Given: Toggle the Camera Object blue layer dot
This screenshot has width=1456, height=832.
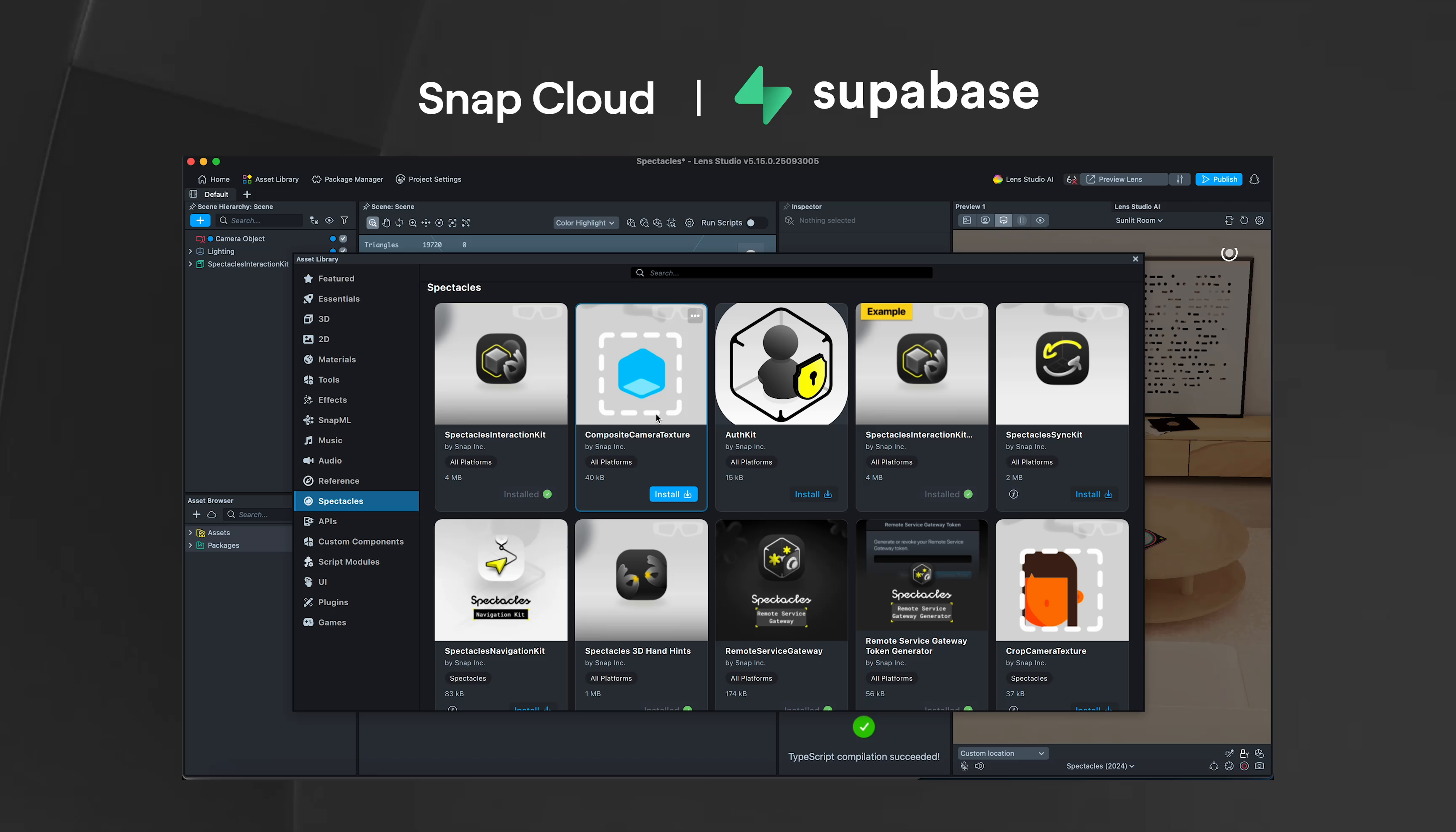Looking at the screenshot, I should point(333,239).
